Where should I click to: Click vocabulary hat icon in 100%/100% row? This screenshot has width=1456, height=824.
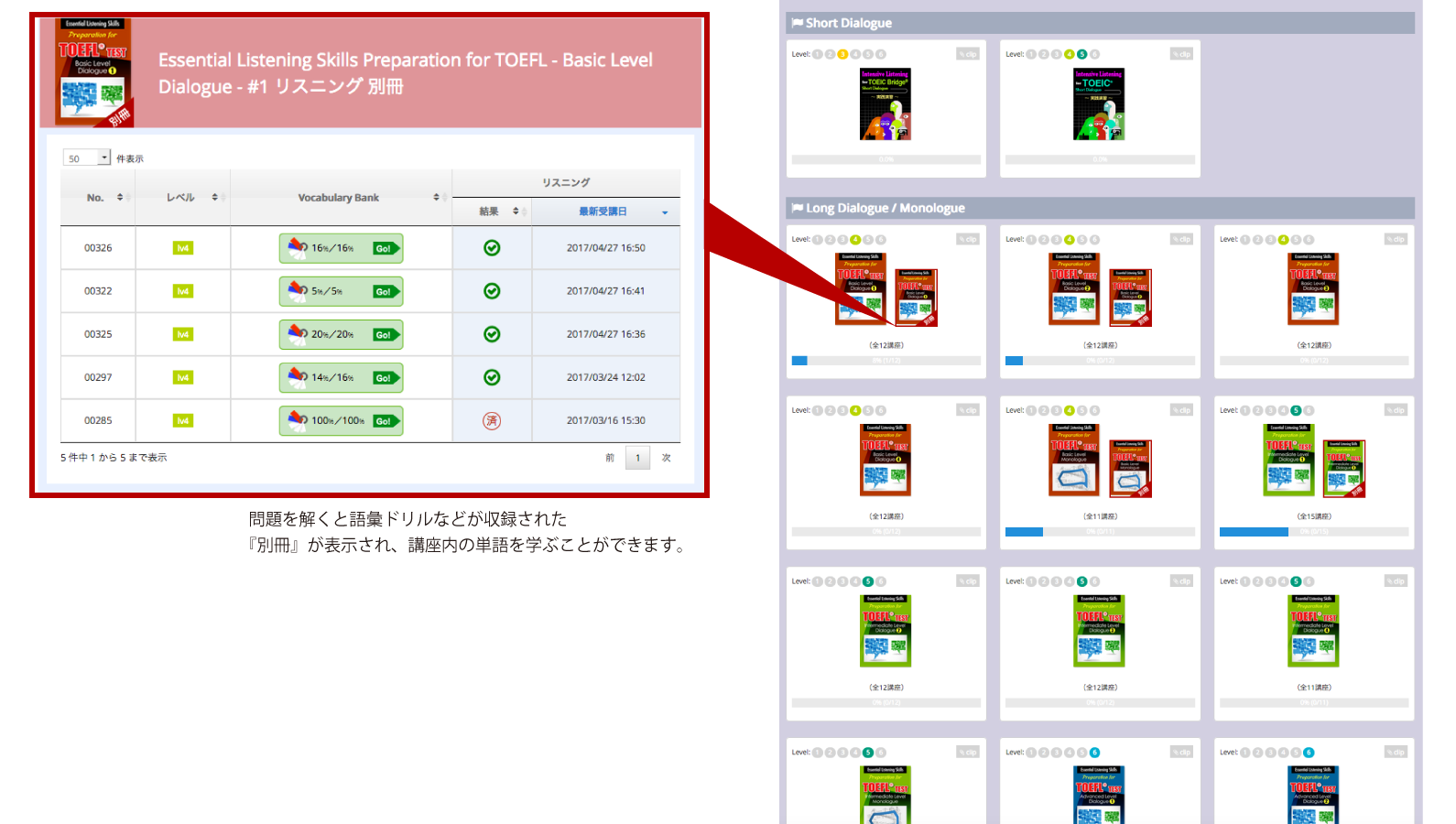[298, 420]
